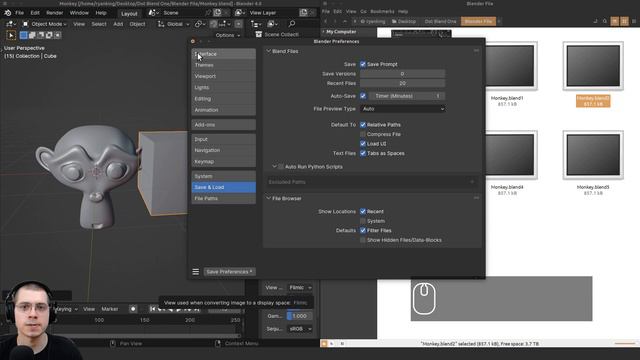
Task: Open the outliner display mode icon
Action: tap(256, 24)
